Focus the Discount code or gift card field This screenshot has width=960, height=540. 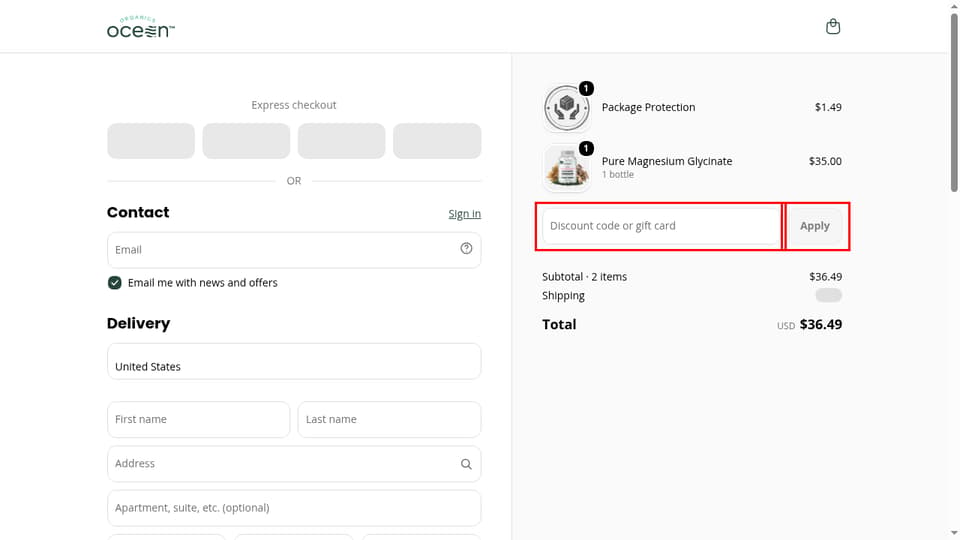(661, 226)
